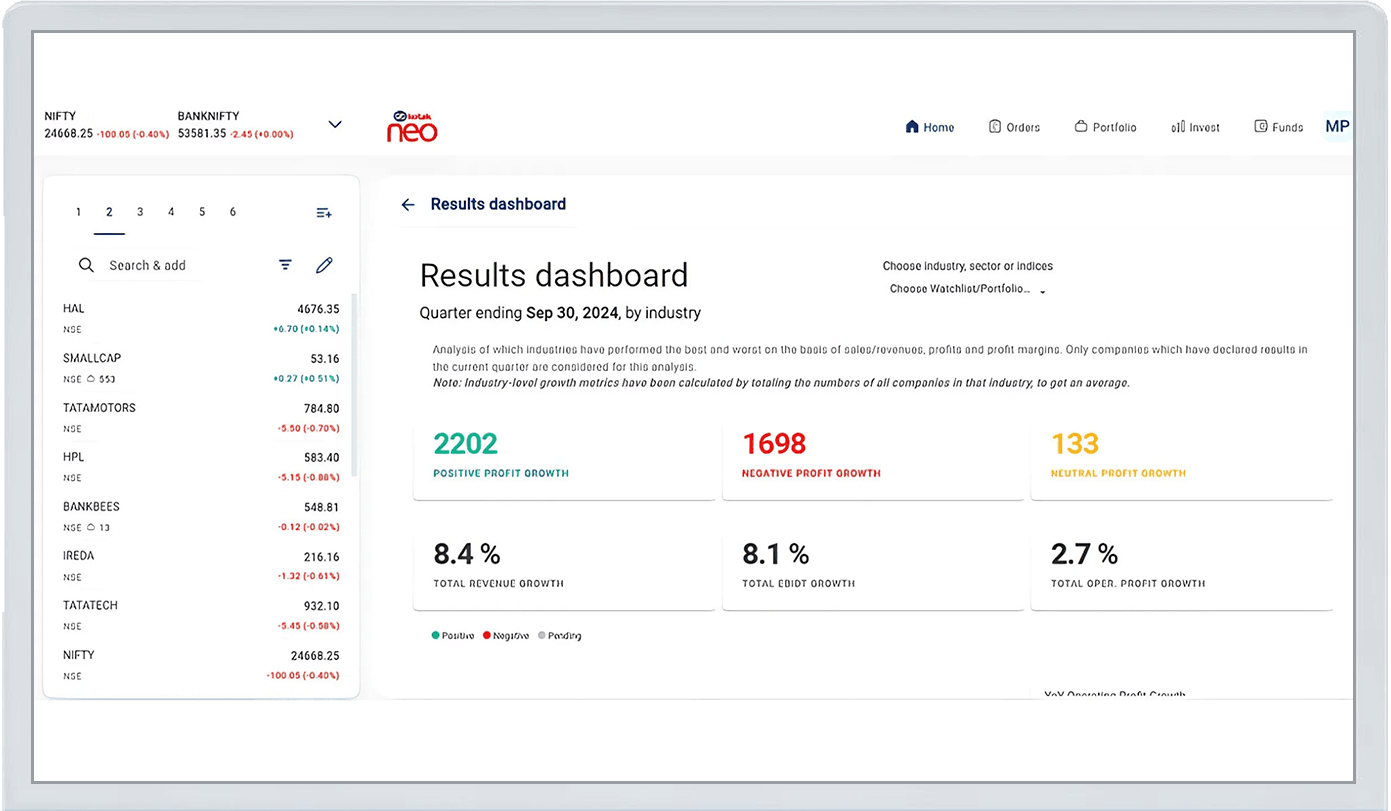Image resolution: width=1391 pixels, height=811 pixels.
Task: Click the back arrow beside Results dashboard
Action: coord(408,205)
